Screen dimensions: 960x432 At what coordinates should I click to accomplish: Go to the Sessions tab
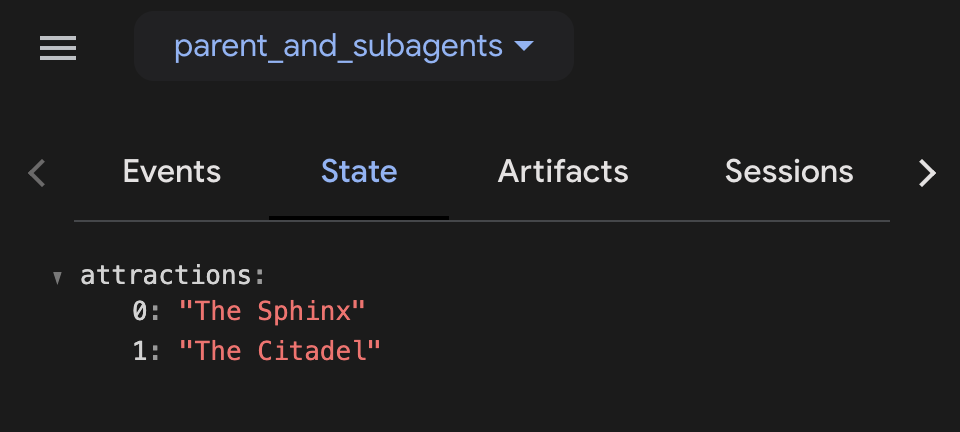[x=789, y=172]
